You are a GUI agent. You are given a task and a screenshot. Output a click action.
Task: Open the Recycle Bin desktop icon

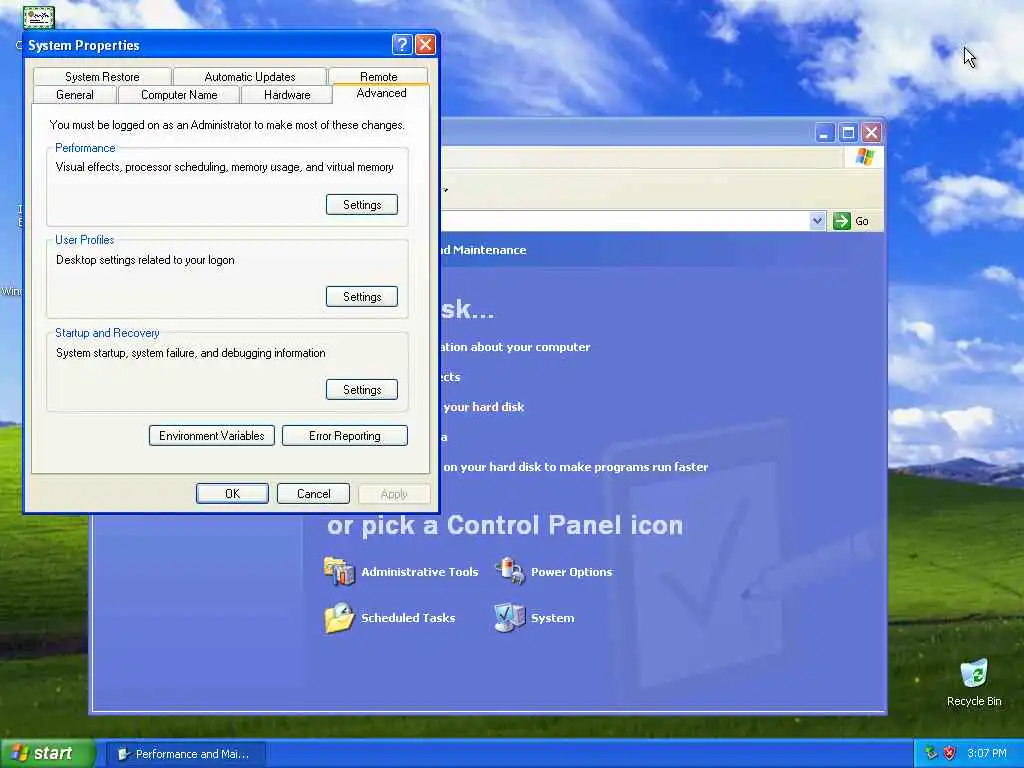tap(974, 674)
